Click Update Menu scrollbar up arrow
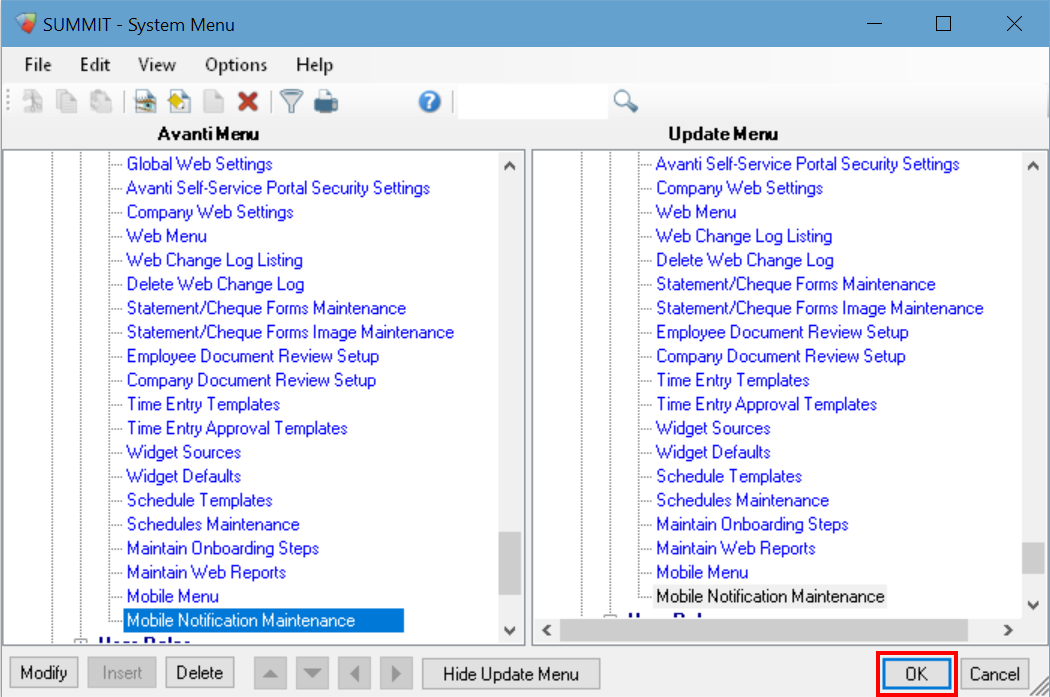The height and width of the screenshot is (697, 1050). pos(1033,165)
